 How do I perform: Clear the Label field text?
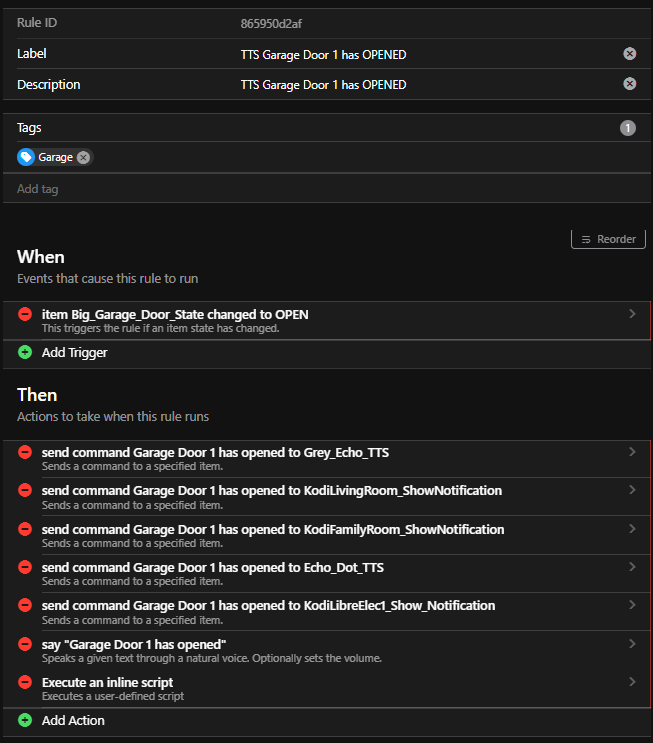pos(629,54)
